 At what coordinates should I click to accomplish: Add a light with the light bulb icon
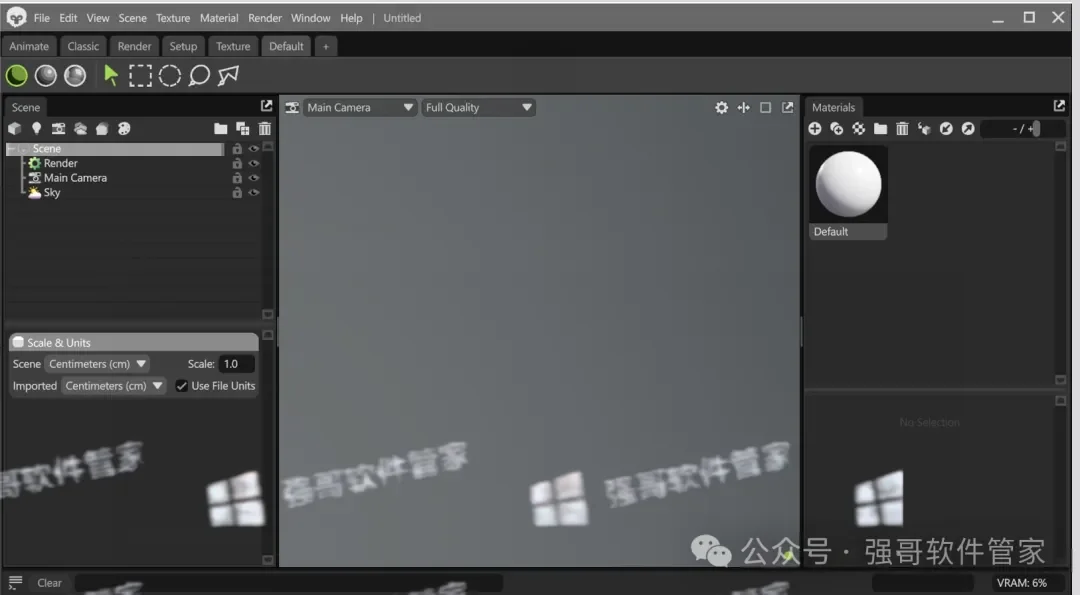(37, 128)
